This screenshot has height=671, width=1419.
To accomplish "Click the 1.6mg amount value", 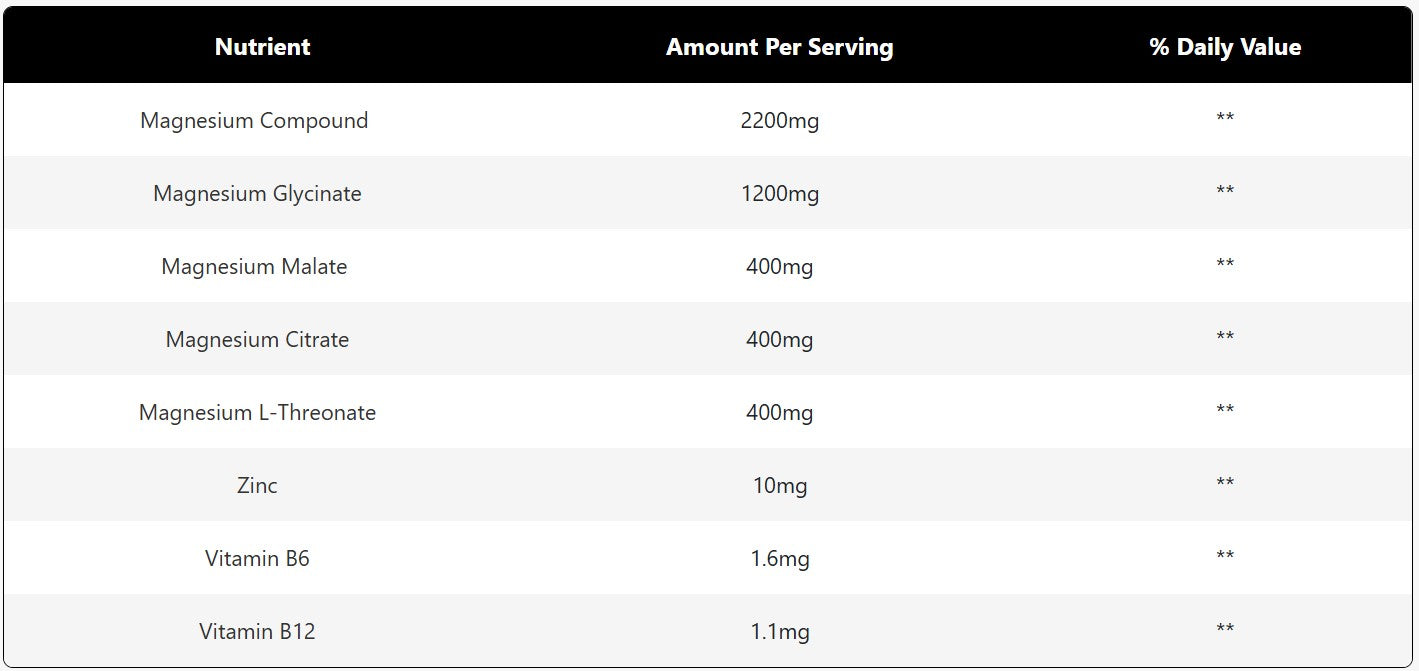I will 779,559.
